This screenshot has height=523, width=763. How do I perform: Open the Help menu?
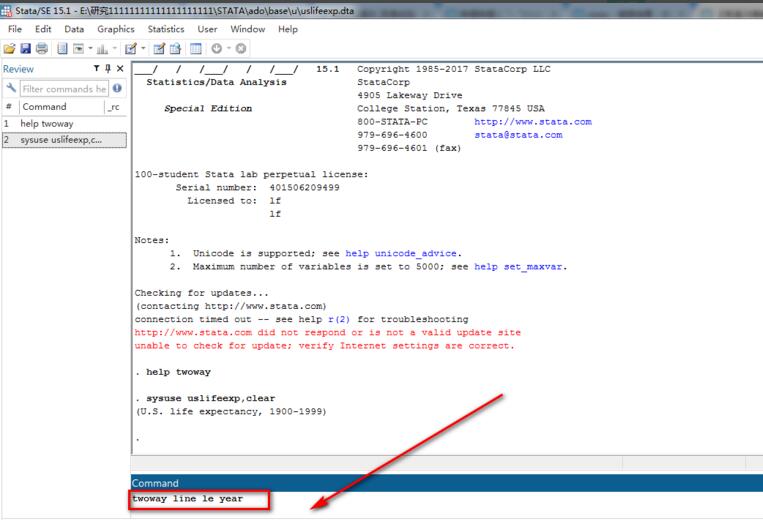288,29
